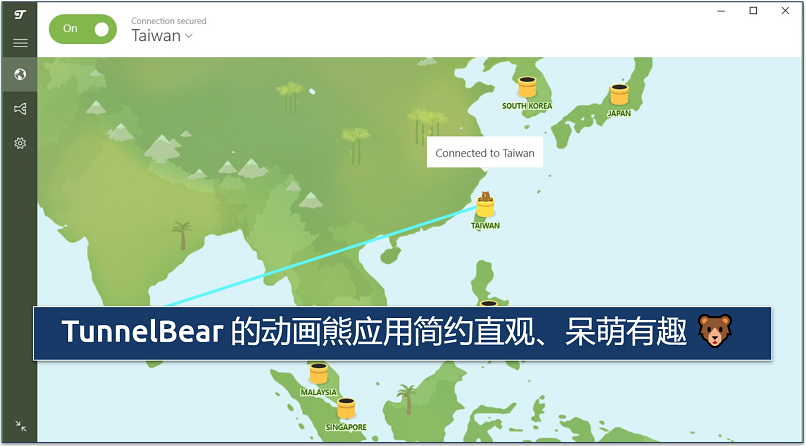The width and height of the screenshot is (806, 446).
Task: Open the megaphone notifications icon
Action: pyautogui.click(x=19, y=108)
